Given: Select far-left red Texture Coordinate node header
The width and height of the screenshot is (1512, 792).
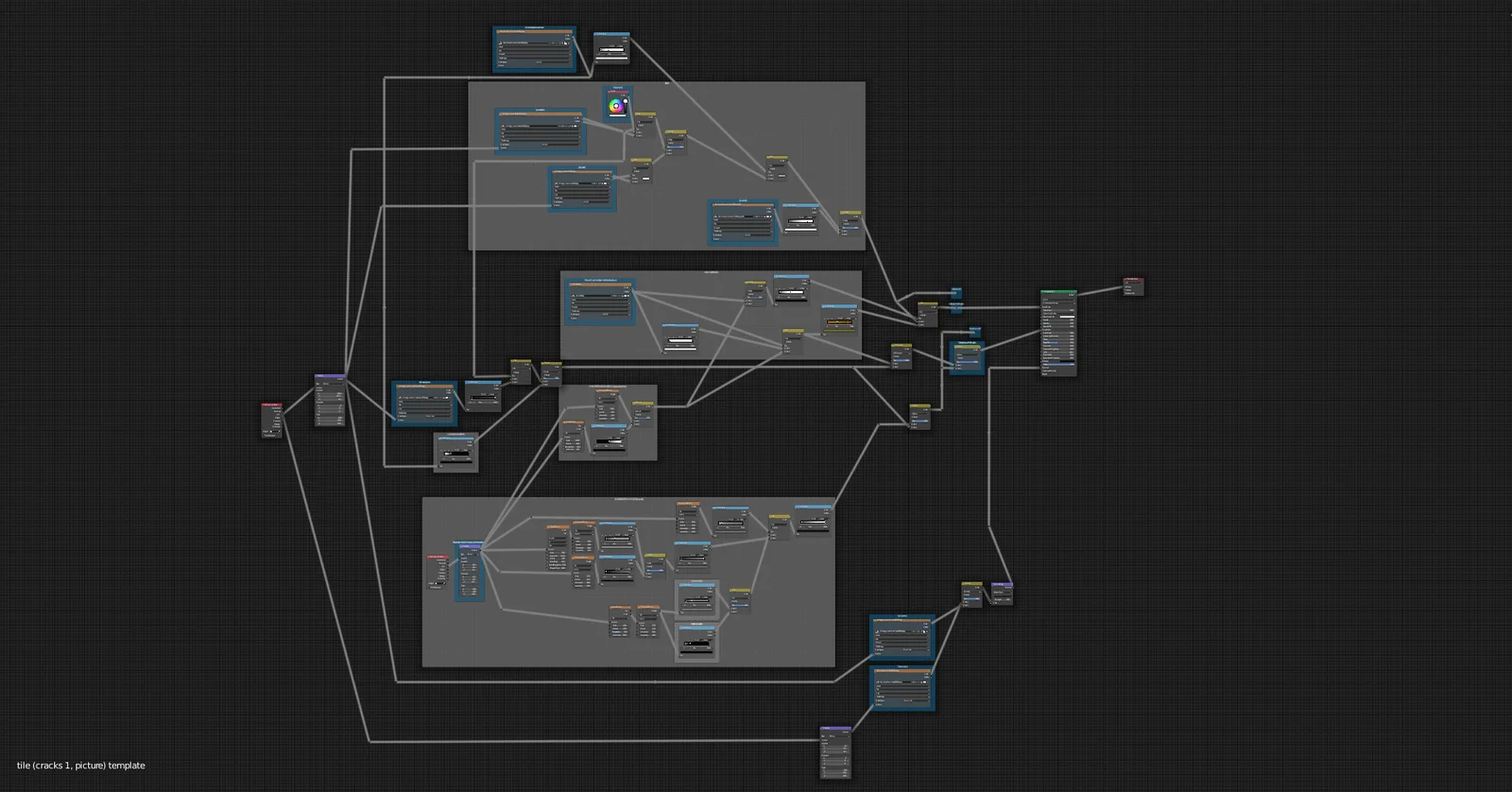Looking at the screenshot, I should [271, 405].
